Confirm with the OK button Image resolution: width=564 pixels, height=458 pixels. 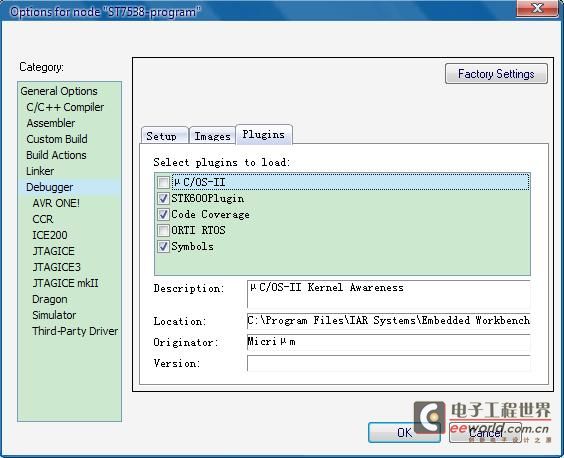[x=404, y=432]
